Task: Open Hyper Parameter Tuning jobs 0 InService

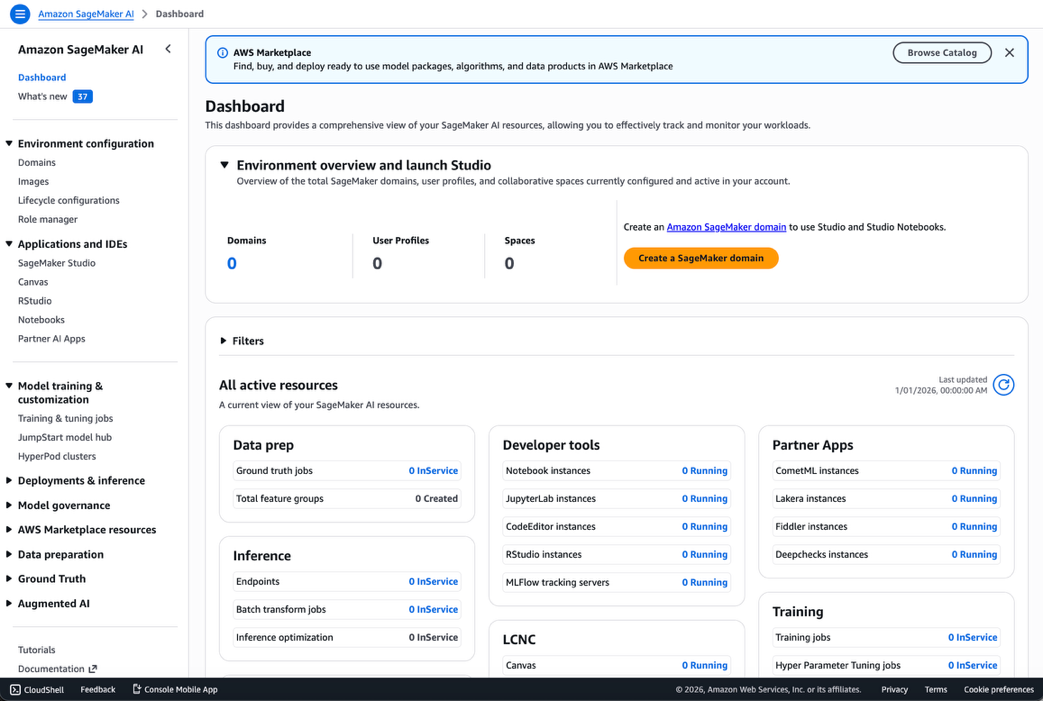Action: (972, 665)
